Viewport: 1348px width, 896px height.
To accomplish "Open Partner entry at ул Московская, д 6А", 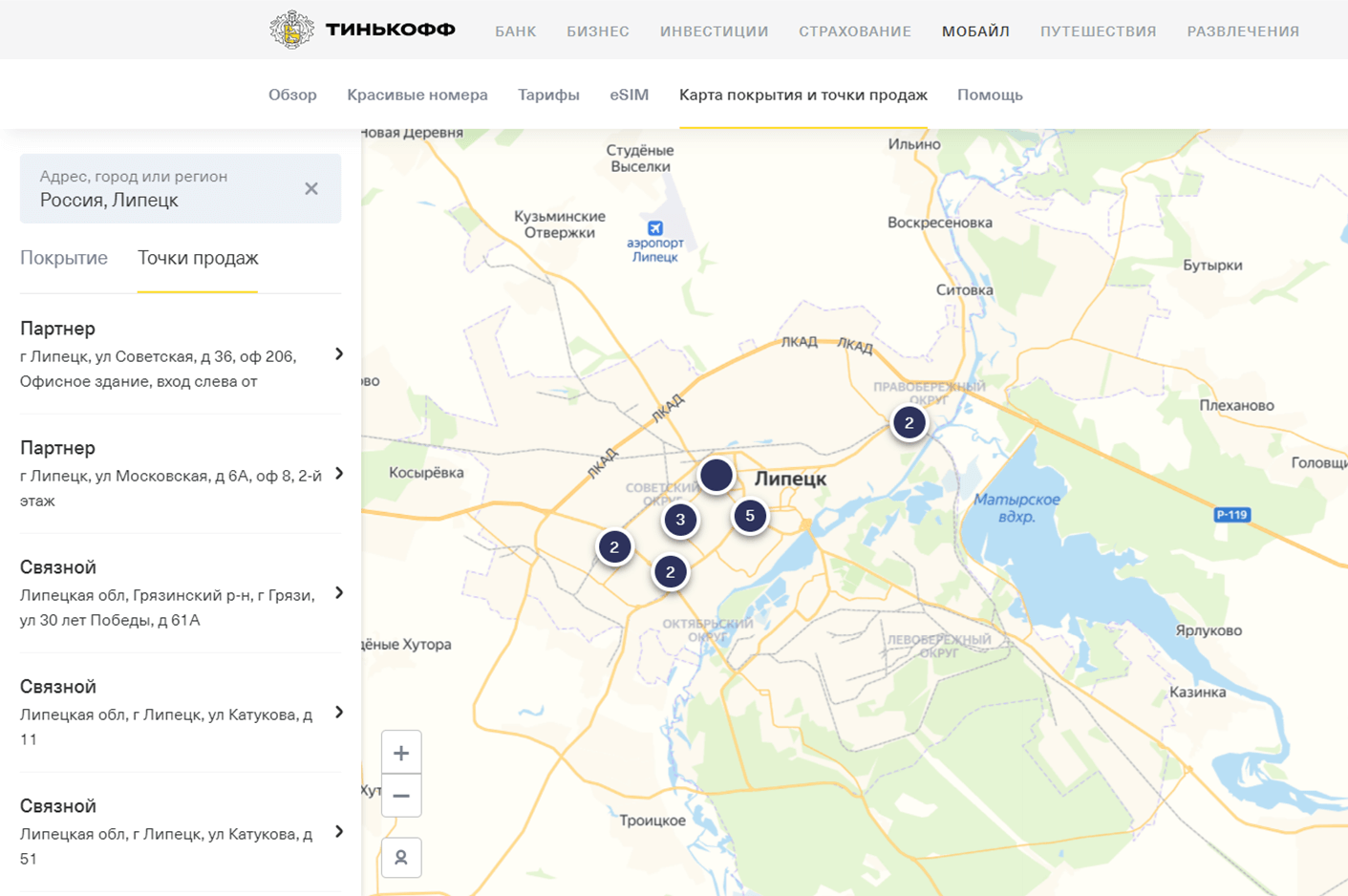I will [x=181, y=474].
